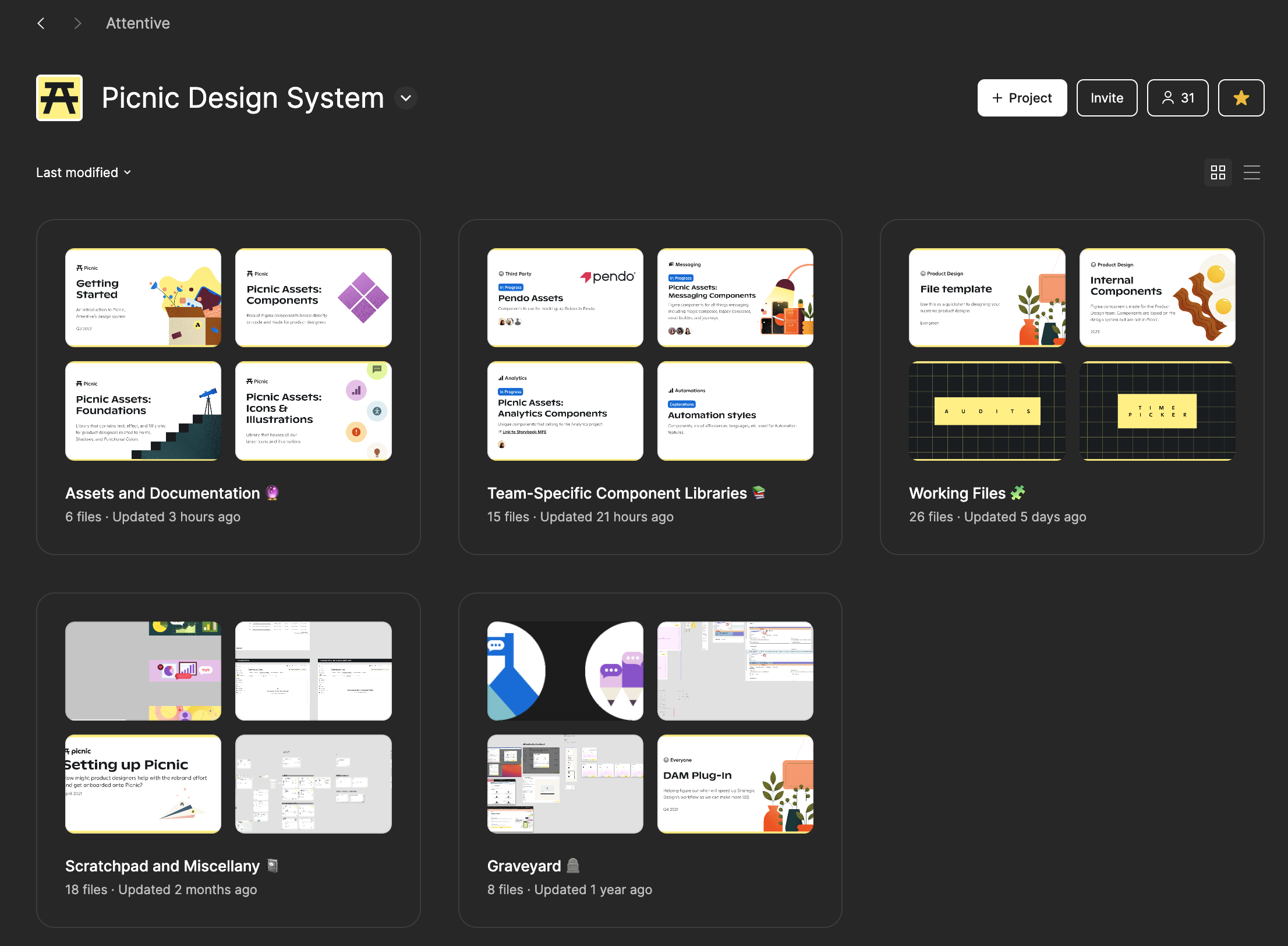Open the Last modified sort dropdown

click(x=83, y=172)
